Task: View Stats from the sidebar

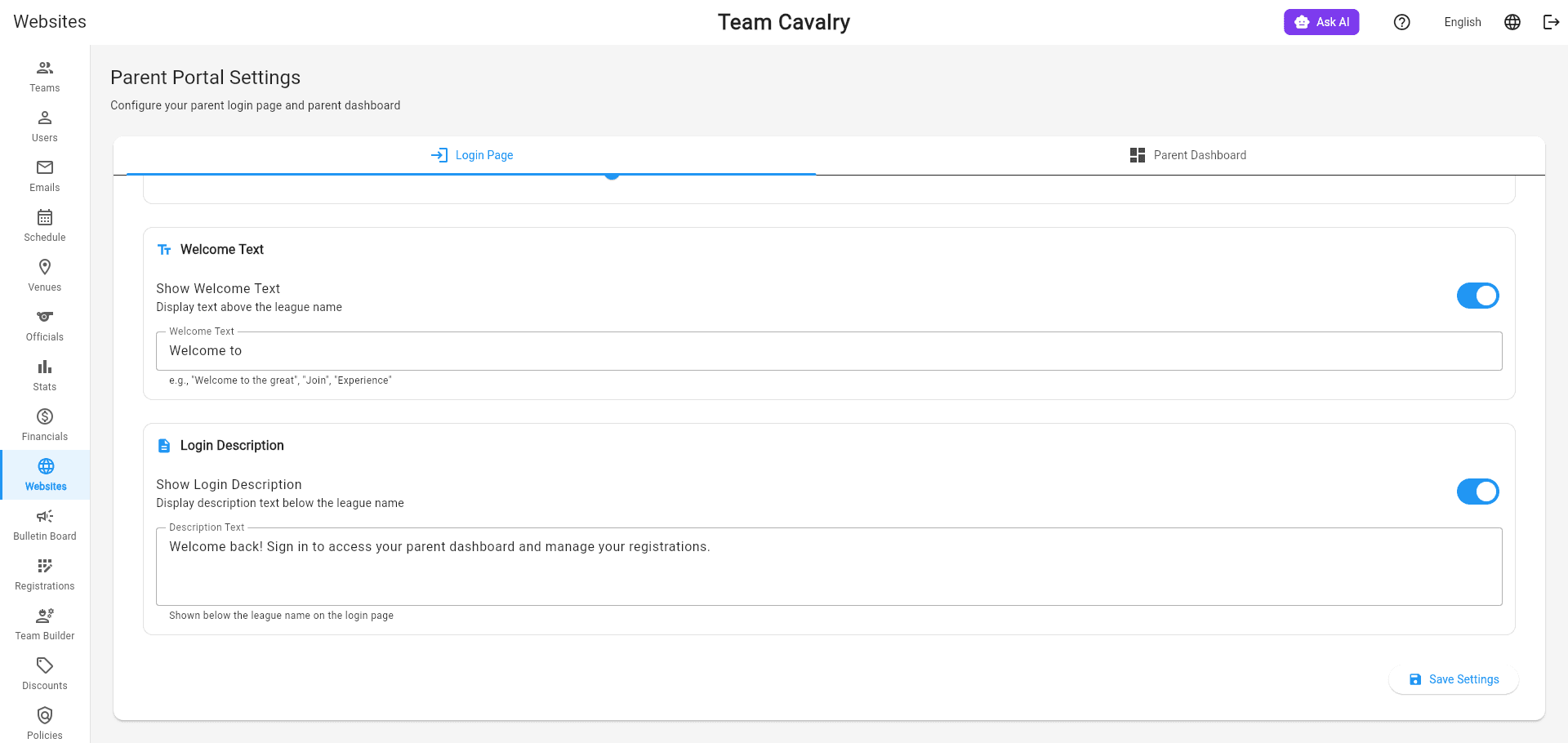Action: click(x=45, y=376)
